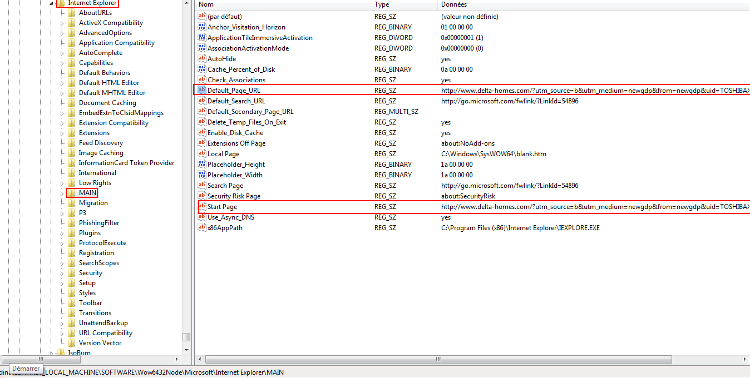Click the Placeholder_Height binary icon

coord(201,164)
